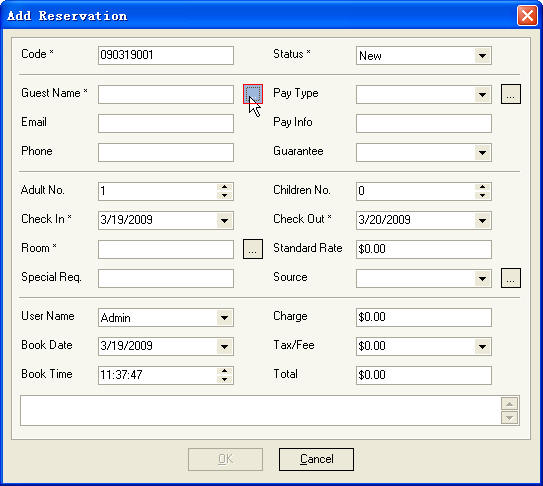Viewport: 543px width, 486px height.
Task: Click the Cancel button
Action: coord(316,459)
